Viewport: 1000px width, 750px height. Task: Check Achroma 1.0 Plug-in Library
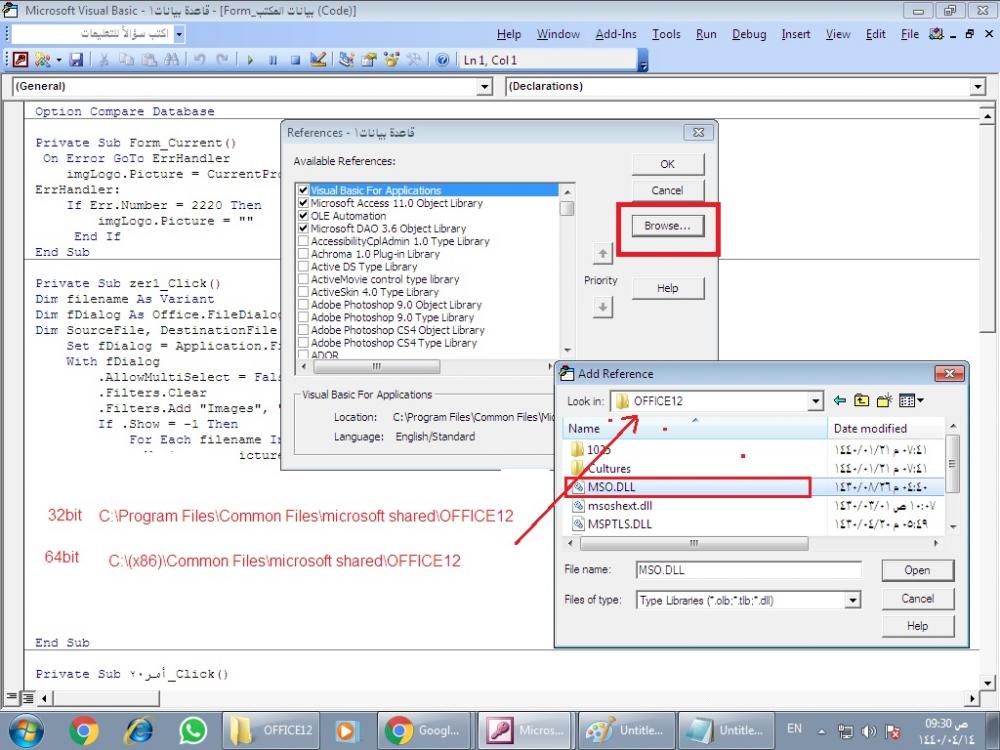click(x=304, y=254)
